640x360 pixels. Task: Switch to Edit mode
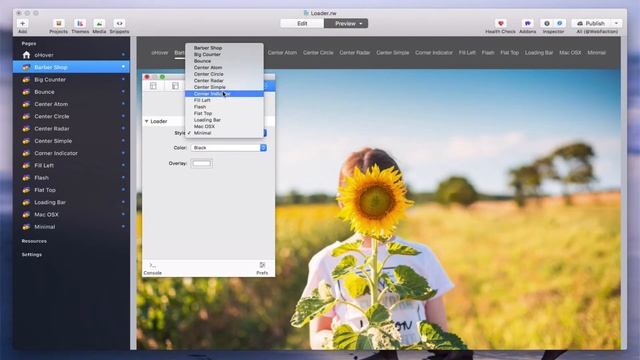pos(302,24)
